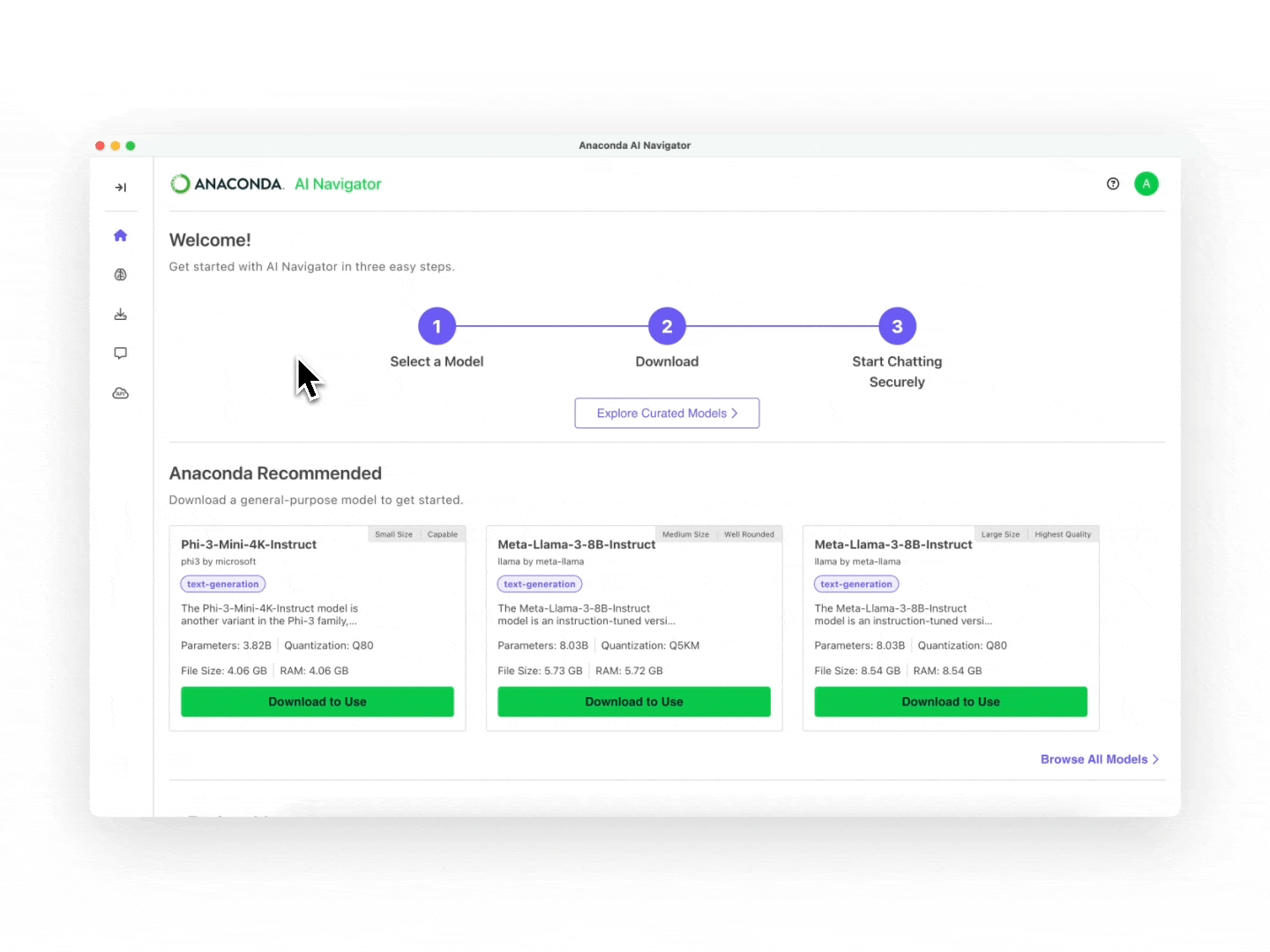Image resolution: width=1270 pixels, height=952 pixels.
Task: Click 'Quantization: Q5KM' text
Action: pos(650,645)
